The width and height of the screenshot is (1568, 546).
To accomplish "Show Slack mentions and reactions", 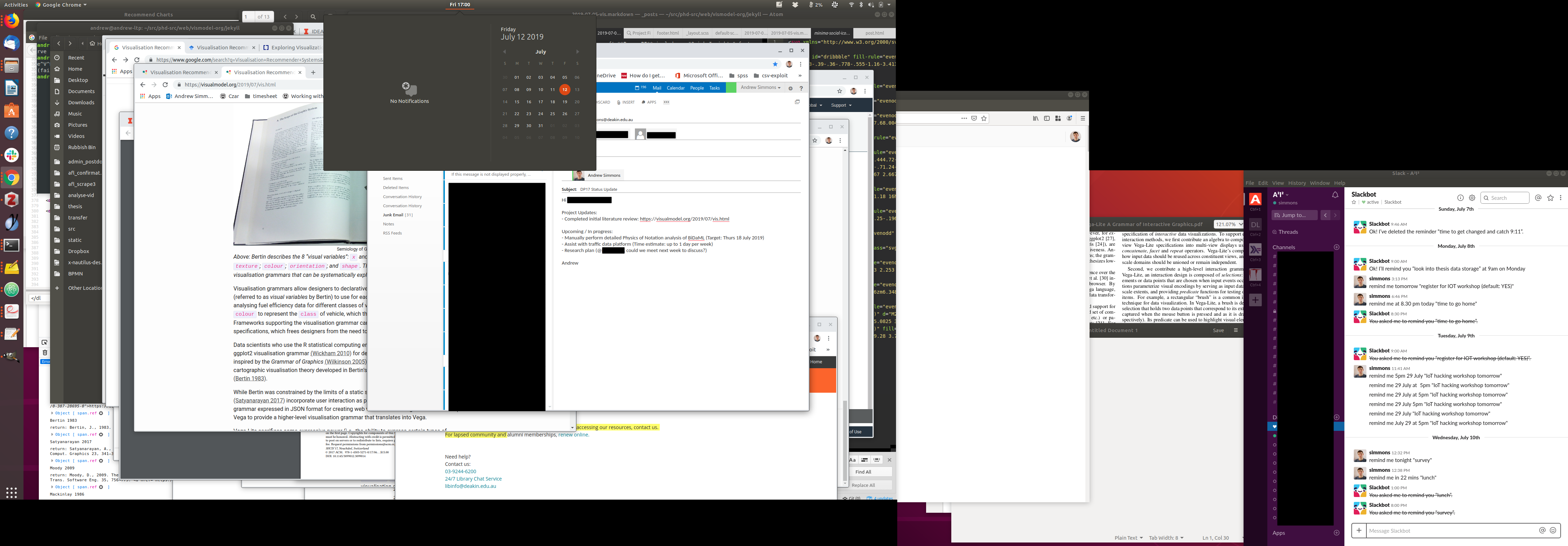I will [1538, 198].
